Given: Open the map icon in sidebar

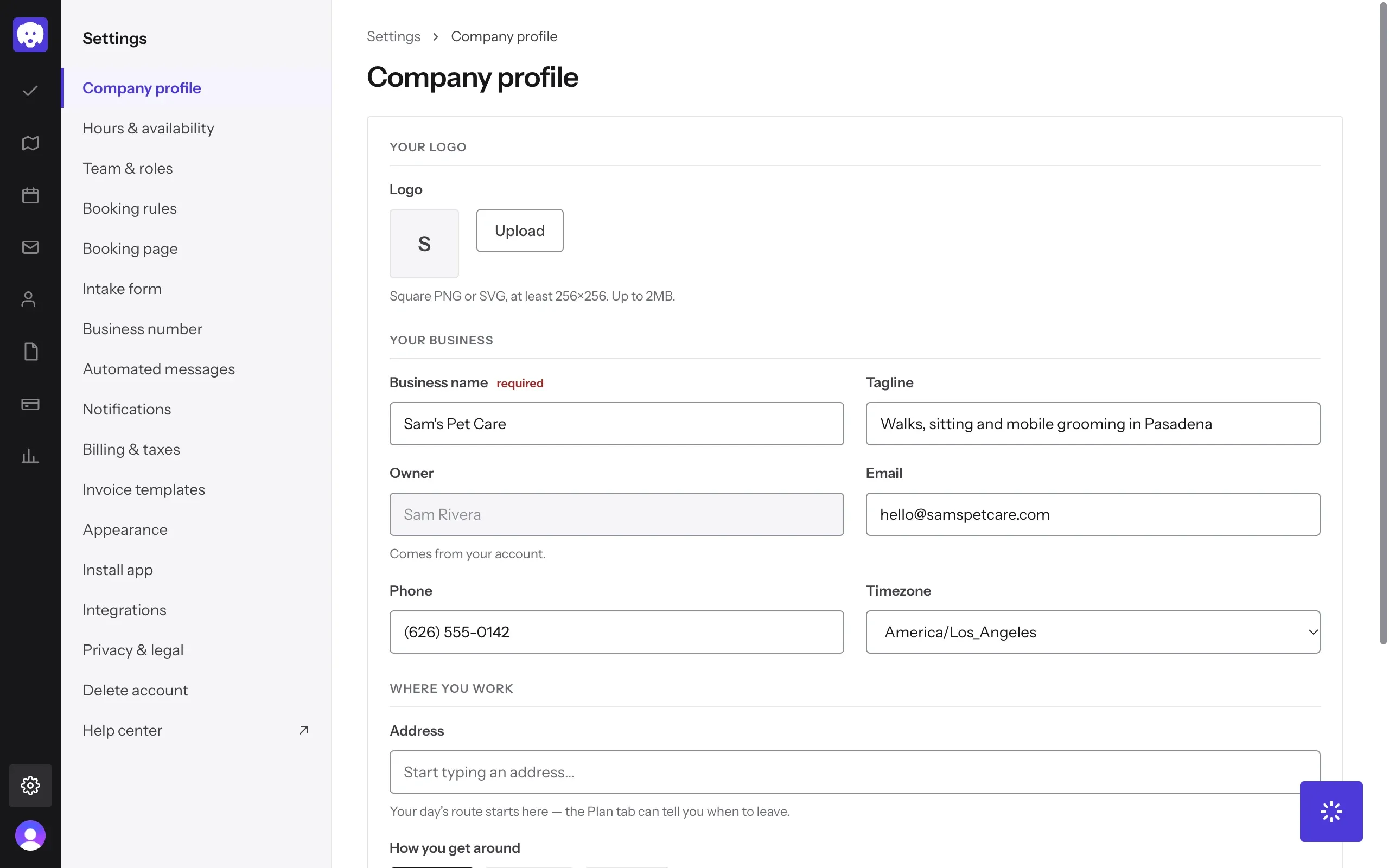Looking at the screenshot, I should 30,143.
